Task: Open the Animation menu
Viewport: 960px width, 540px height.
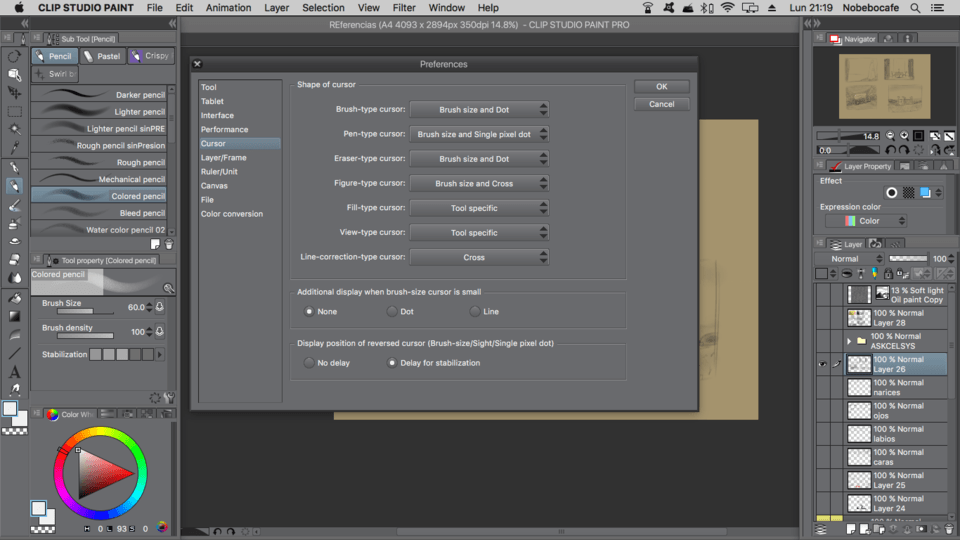Action: click(228, 8)
